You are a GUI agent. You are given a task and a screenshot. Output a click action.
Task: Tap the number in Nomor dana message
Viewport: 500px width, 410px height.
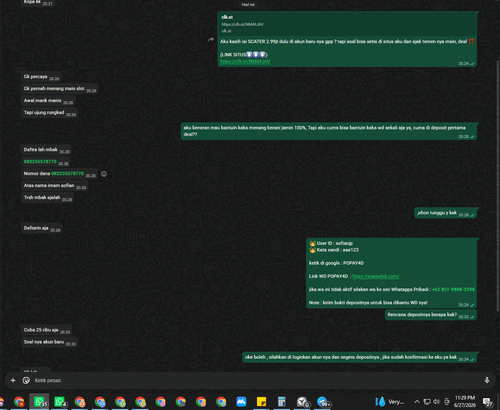click(x=67, y=173)
